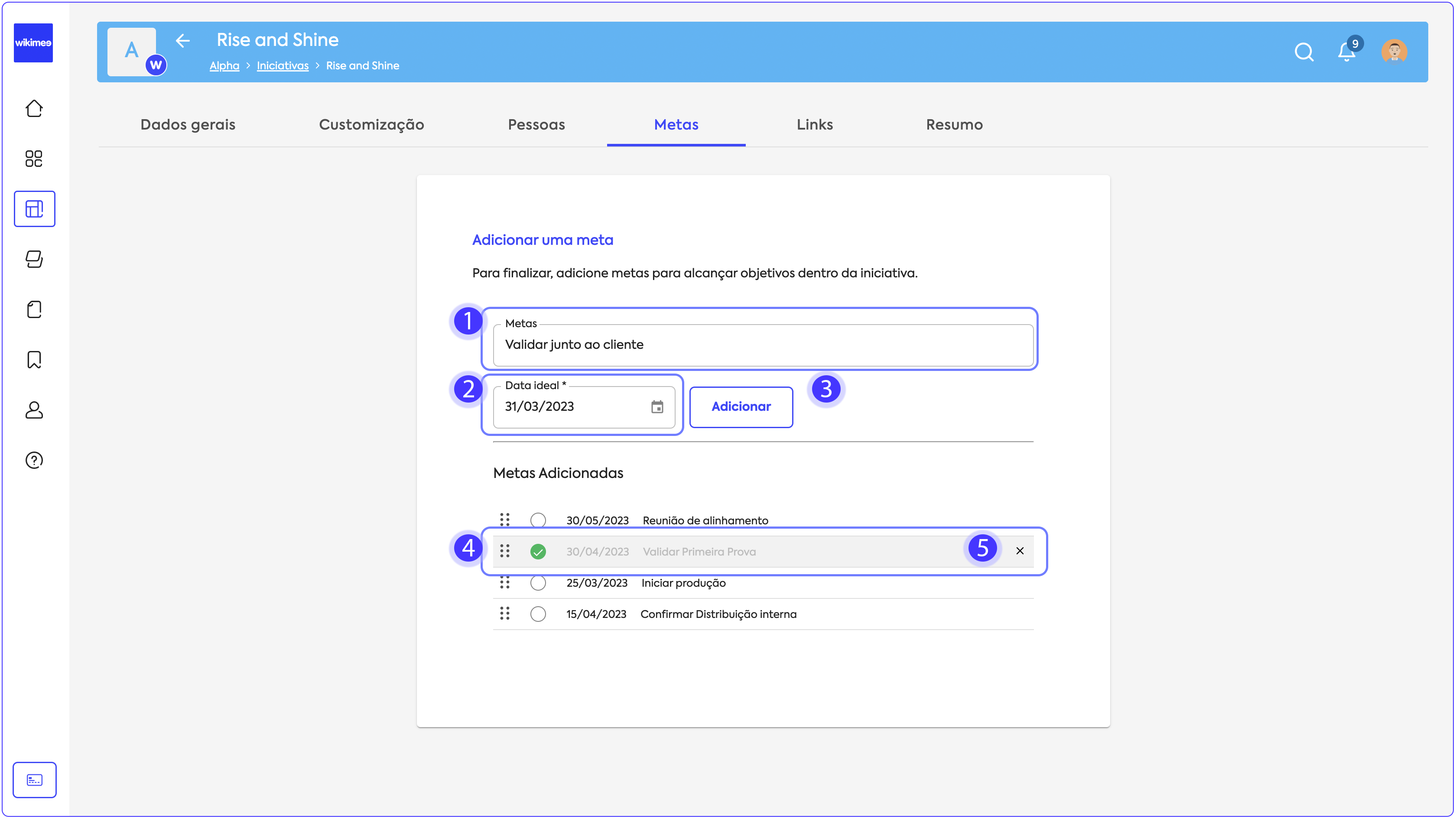Open the dashboard grid icon
This screenshot has width=1456, height=819.
point(34,159)
